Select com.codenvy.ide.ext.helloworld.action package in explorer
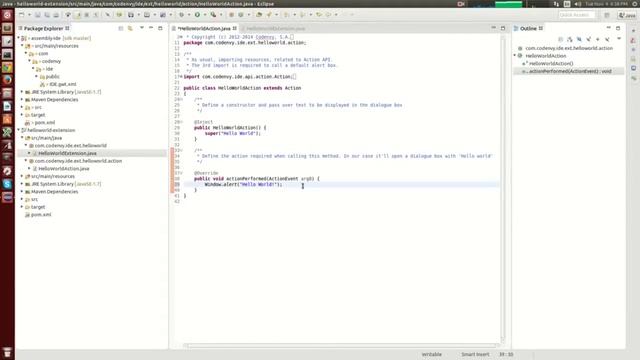 pyautogui.click(x=78, y=161)
